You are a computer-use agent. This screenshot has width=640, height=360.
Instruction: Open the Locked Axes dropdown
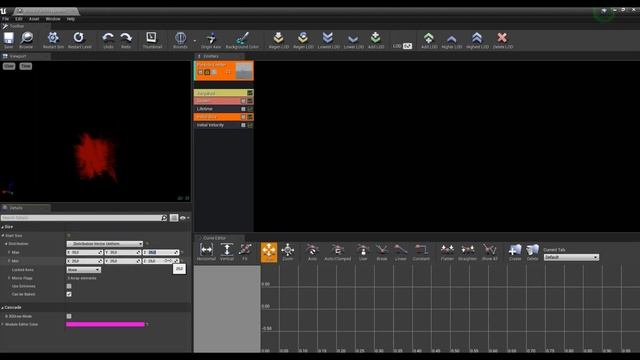(83, 270)
